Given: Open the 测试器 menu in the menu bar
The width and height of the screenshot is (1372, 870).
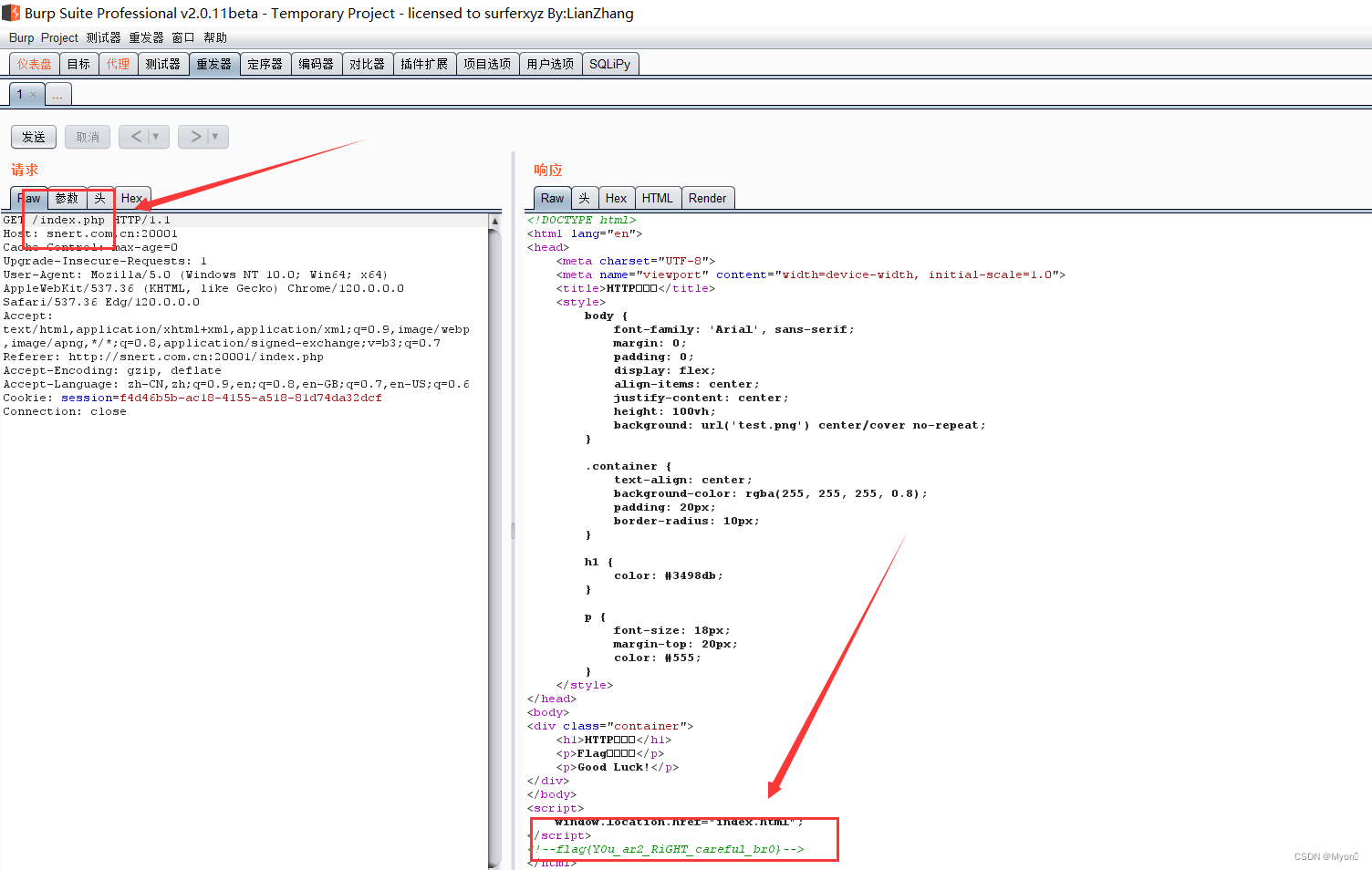Looking at the screenshot, I should pyautogui.click(x=103, y=37).
